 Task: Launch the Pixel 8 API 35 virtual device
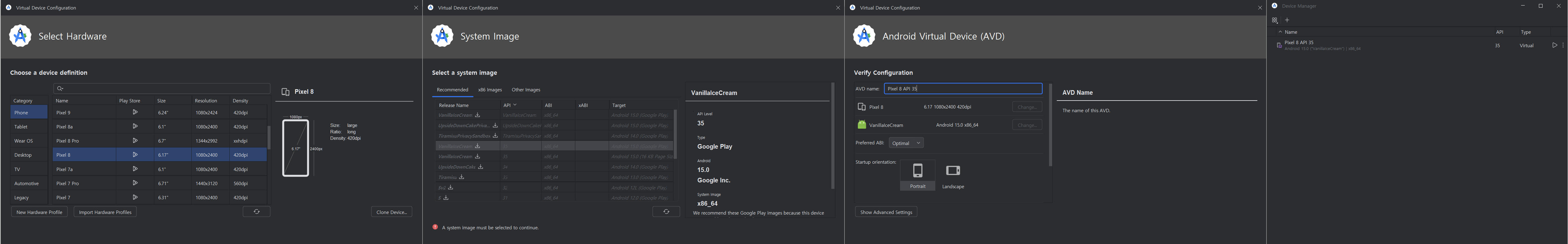1554,46
